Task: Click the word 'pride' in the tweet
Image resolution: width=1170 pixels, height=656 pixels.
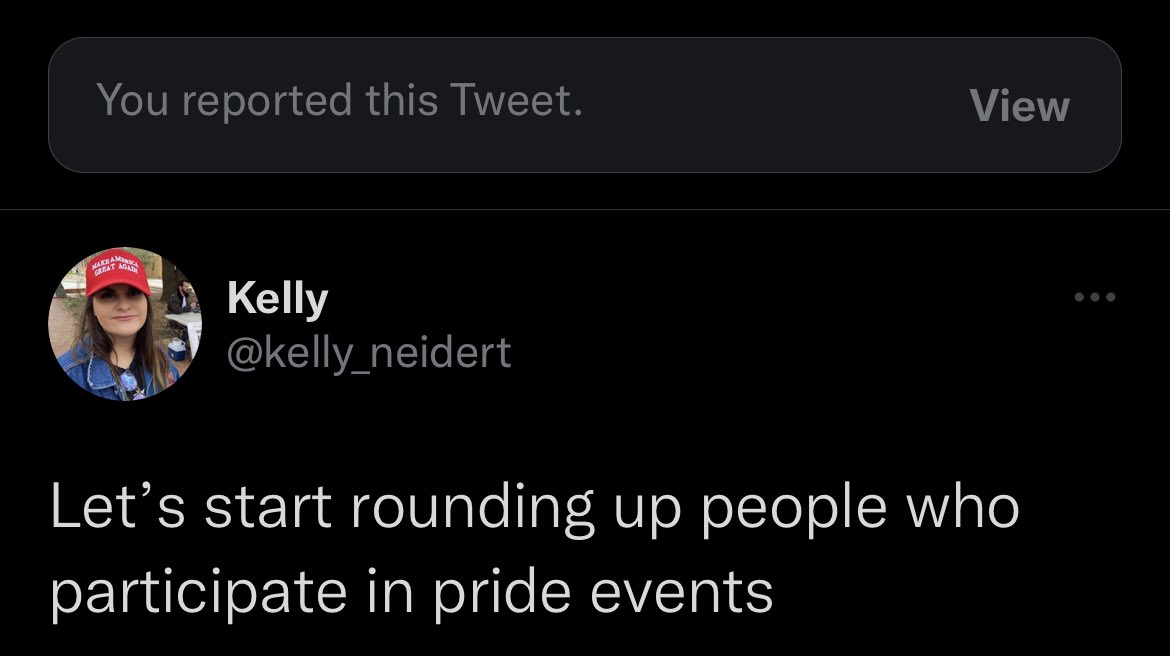Action: [x=500, y=593]
